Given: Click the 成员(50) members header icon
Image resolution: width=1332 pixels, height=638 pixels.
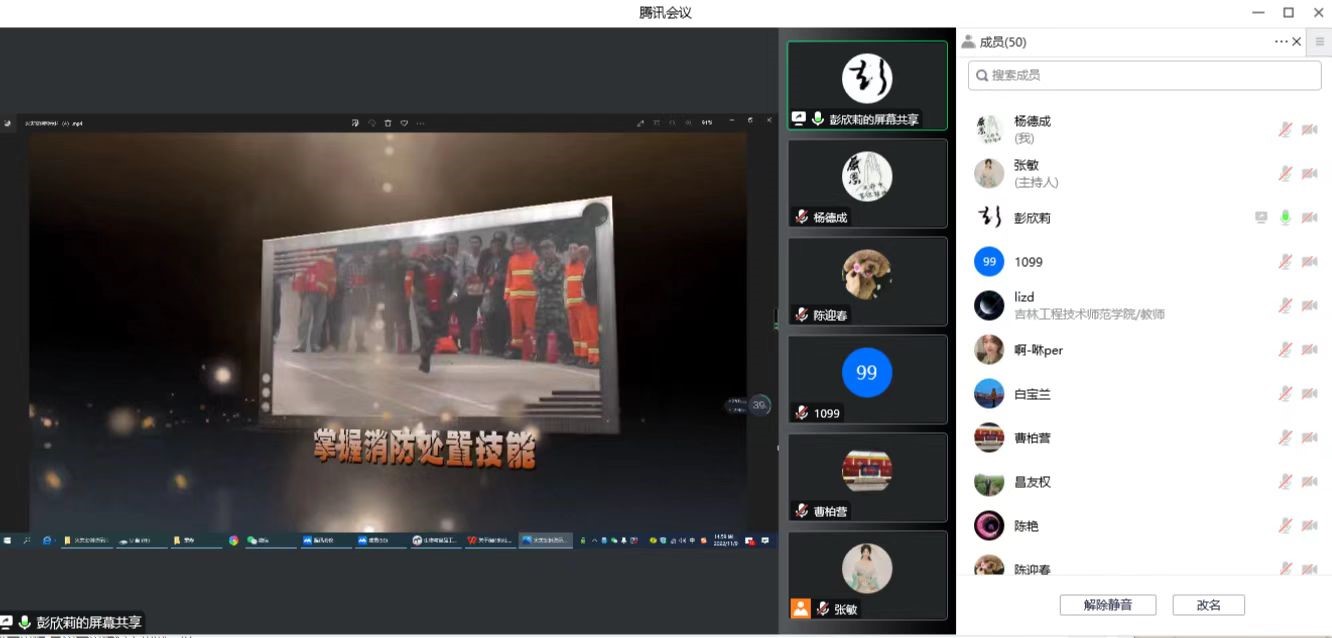Looking at the screenshot, I should click(x=968, y=42).
